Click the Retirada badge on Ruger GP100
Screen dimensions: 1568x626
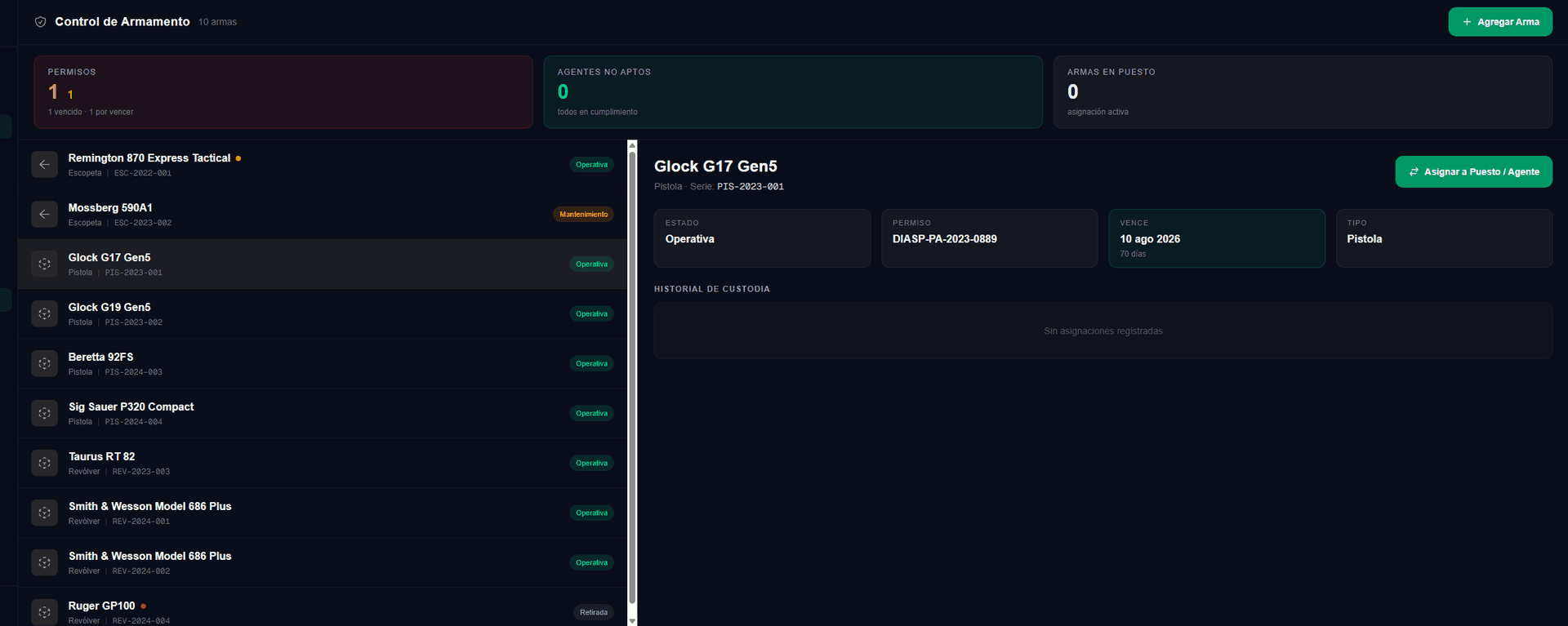pyautogui.click(x=594, y=613)
